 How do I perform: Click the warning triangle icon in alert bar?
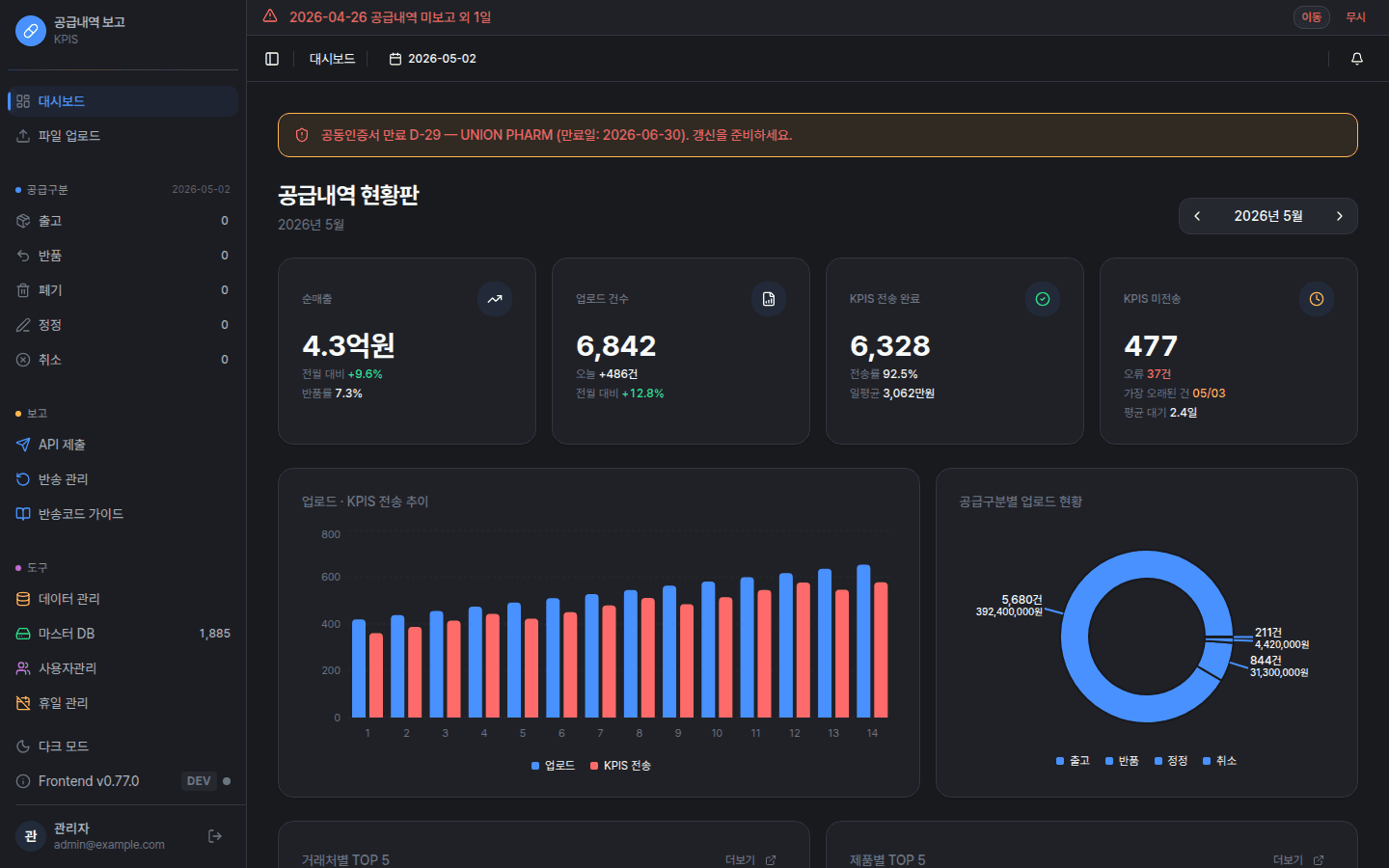pos(270,16)
